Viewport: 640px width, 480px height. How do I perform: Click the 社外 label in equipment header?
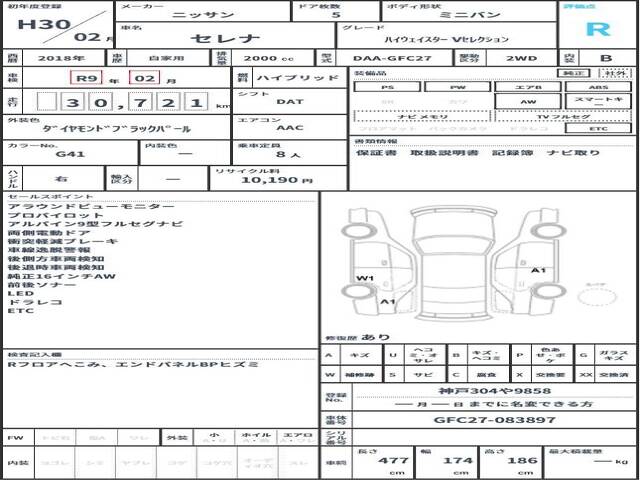point(615,73)
